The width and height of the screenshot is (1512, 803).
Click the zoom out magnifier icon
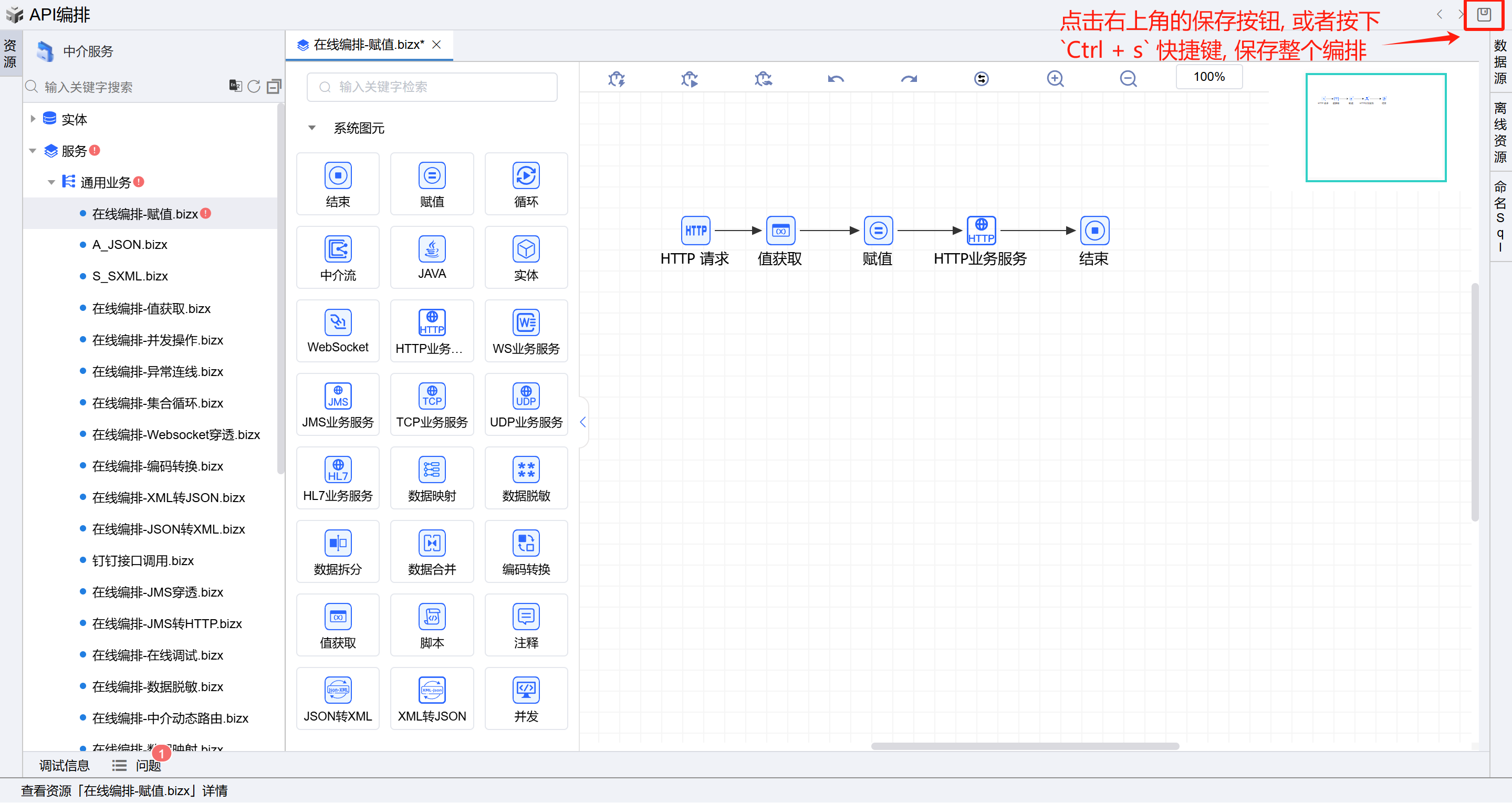click(x=1128, y=79)
